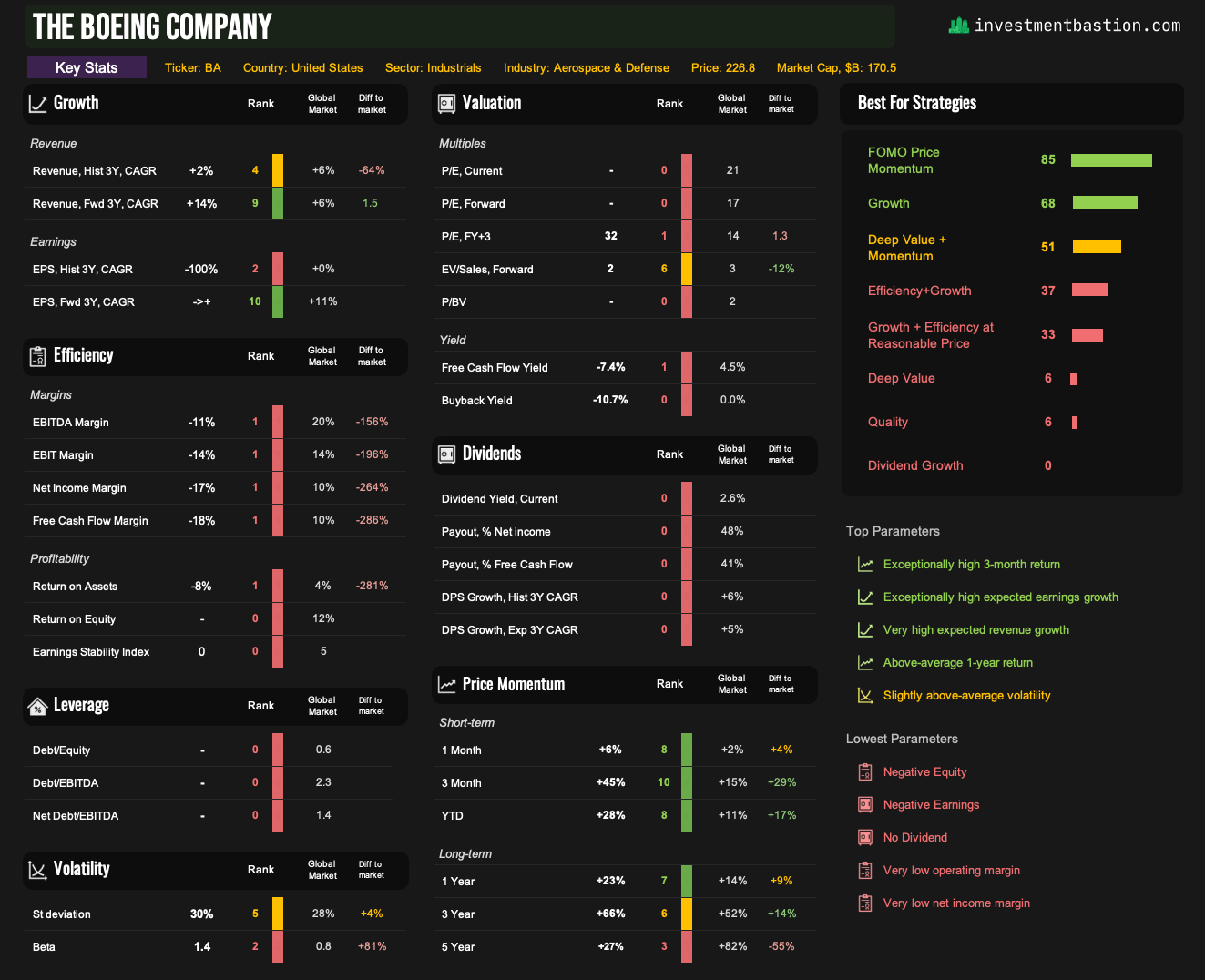Click icon beside Very low net income margin

tap(865, 903)
